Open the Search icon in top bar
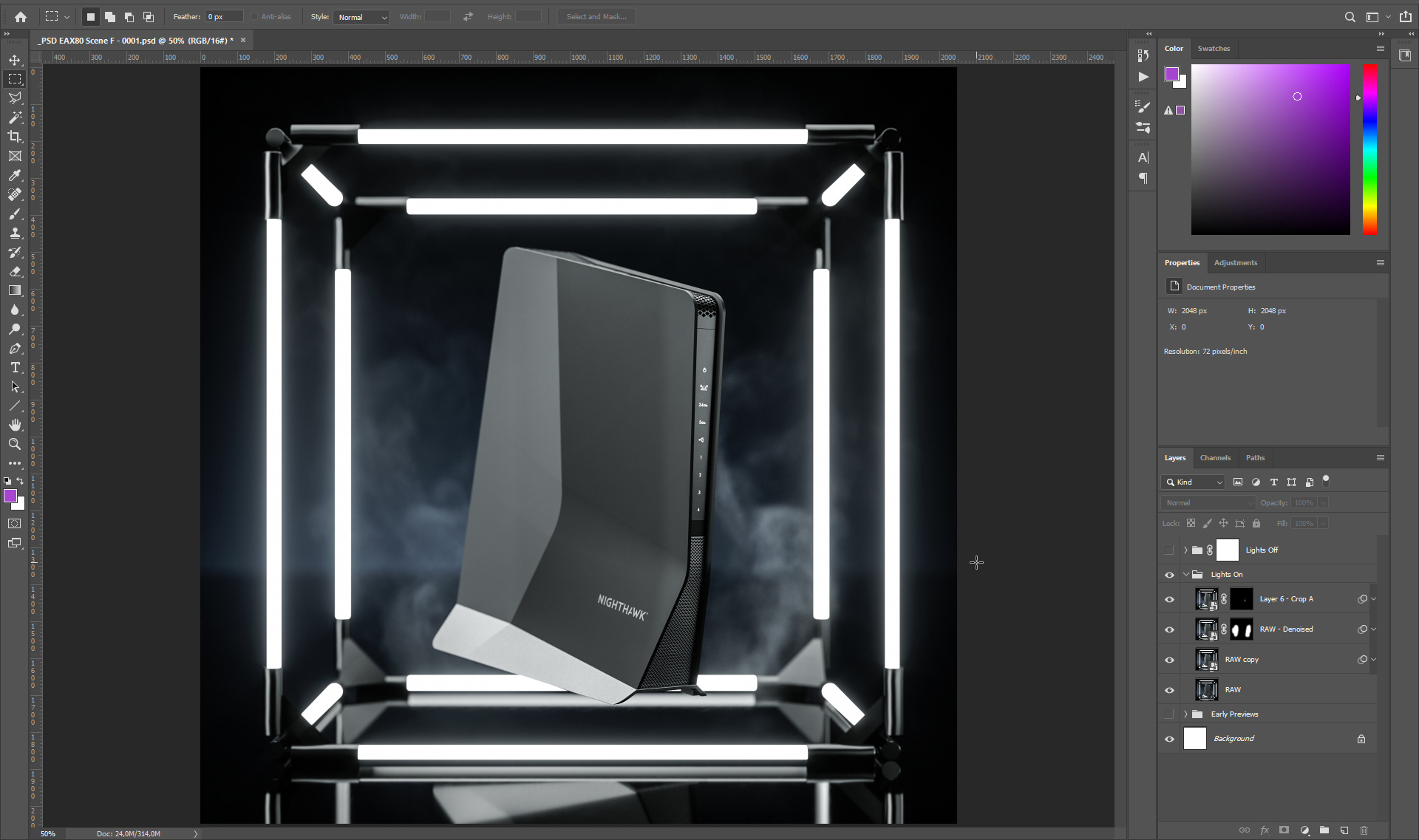The image size is (1419, 840). (x=1350, y=17)
